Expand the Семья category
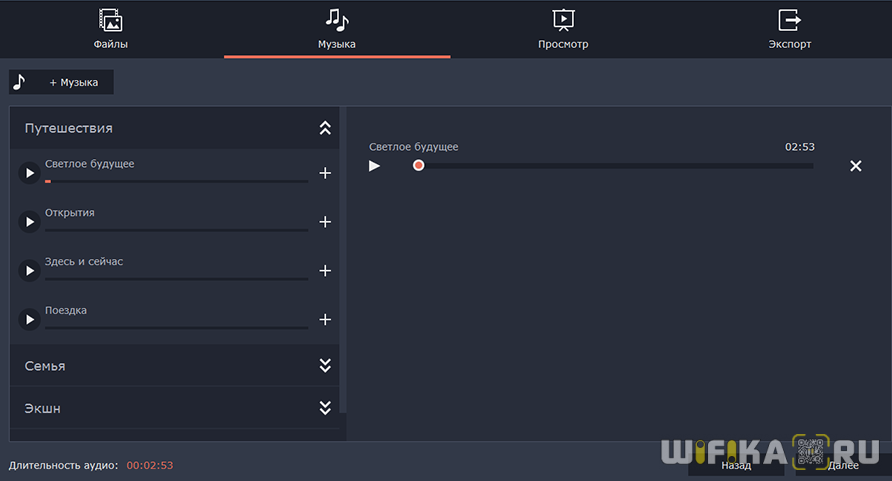892x481 pixels. coord(325,366)
